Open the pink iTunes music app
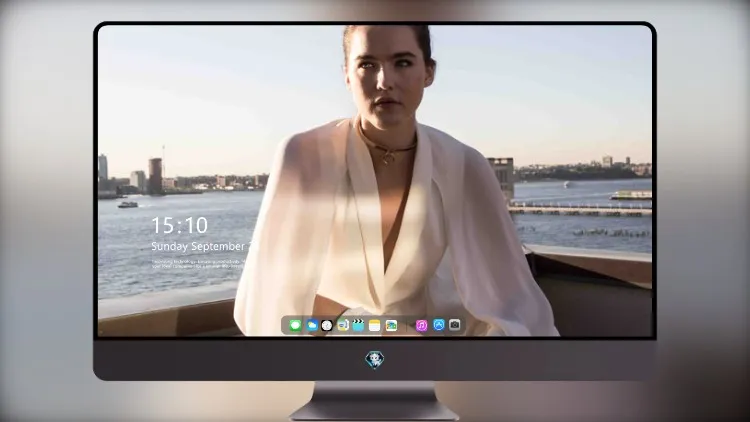750x422 pixels. [x=421, y=325]
